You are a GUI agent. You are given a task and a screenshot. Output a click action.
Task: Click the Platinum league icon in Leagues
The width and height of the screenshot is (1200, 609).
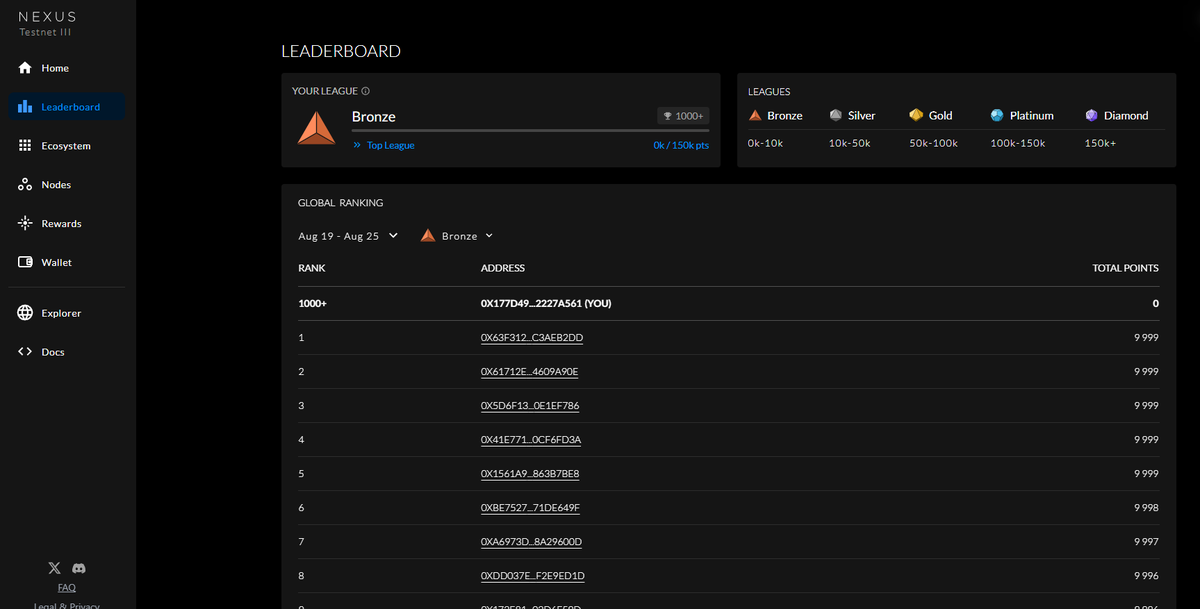997,115
